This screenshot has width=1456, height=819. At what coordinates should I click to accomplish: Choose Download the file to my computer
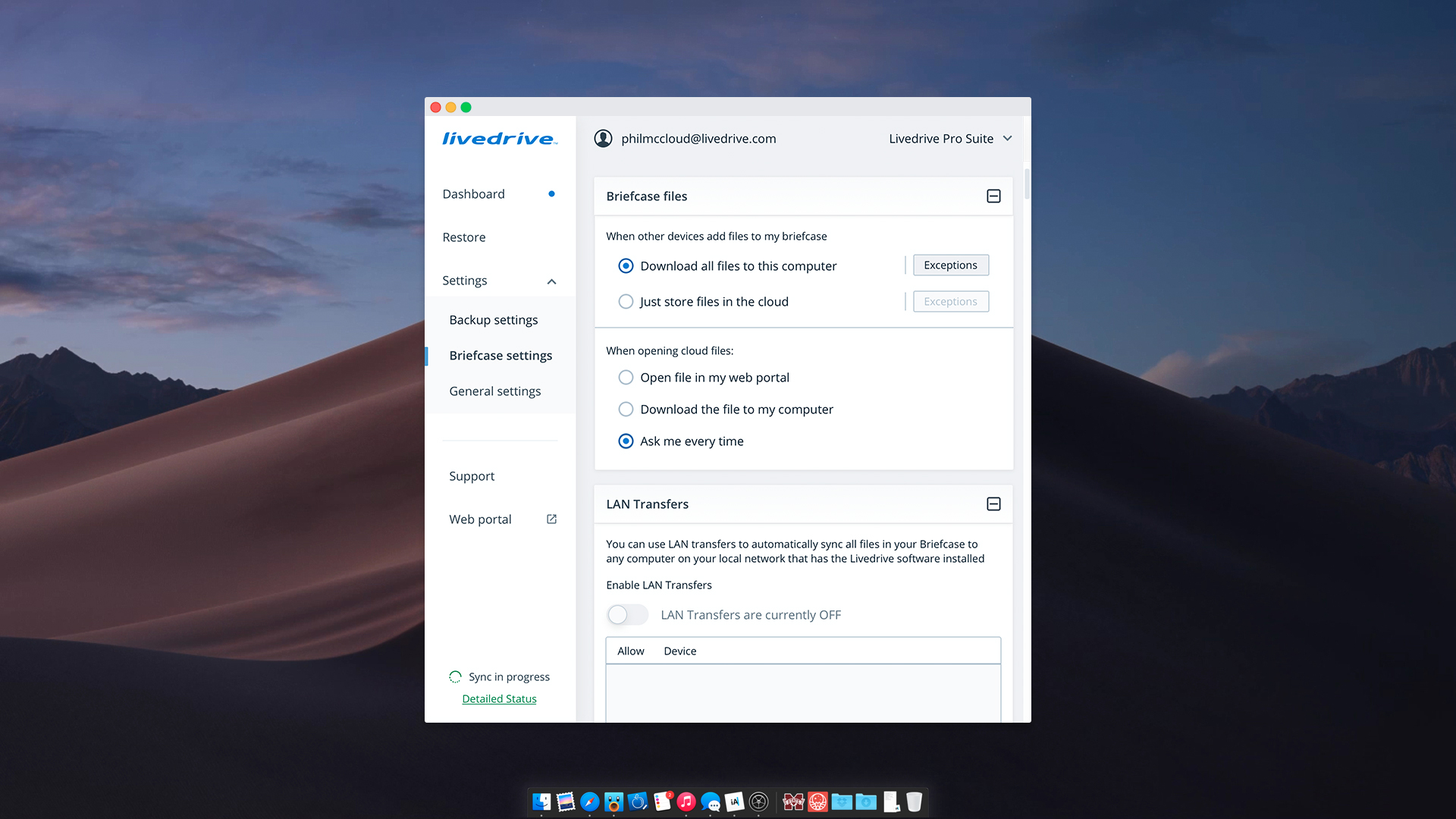tap(626, 409)
